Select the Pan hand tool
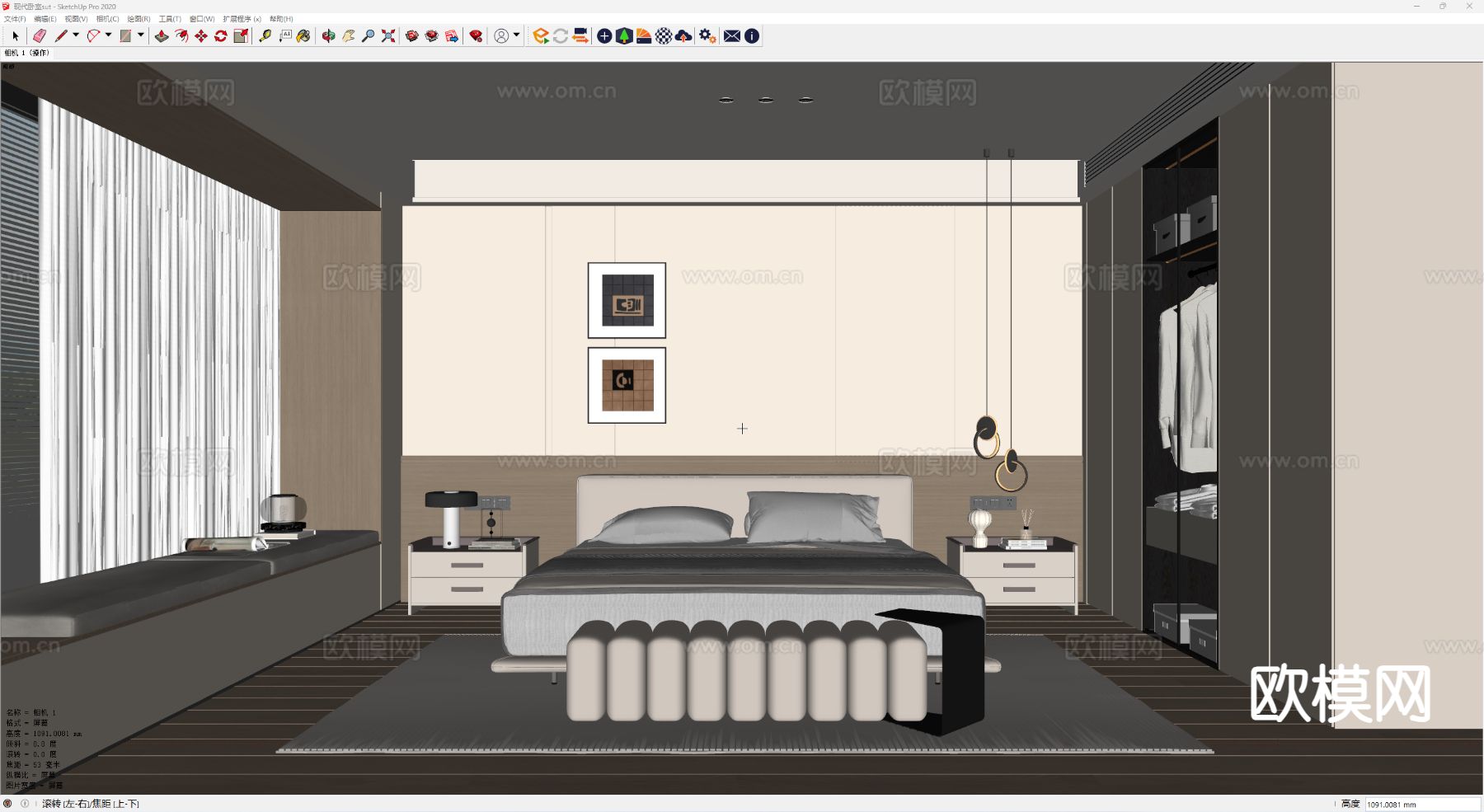1484x812 pixels. coord(348,35)
